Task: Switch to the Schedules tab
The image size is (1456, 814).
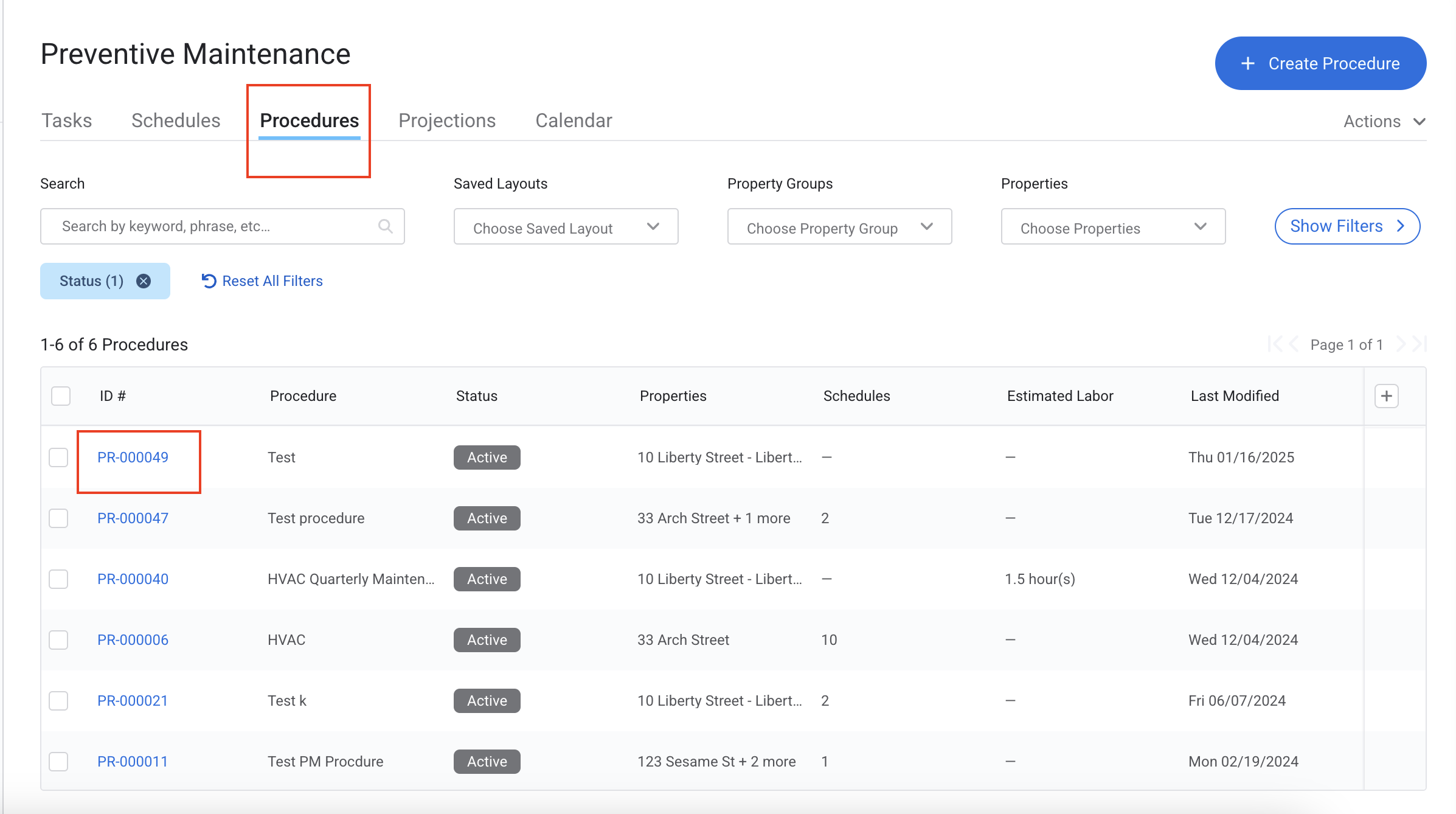Action: tap(176, 120)
